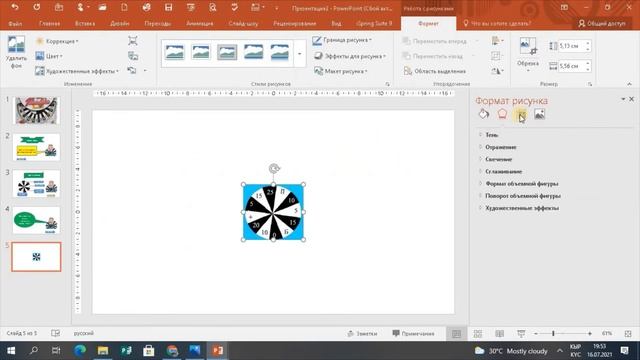The height and width of the screenshot is (360, 640).
Task: Select slide 3 thumbnail
Action: 36,184
